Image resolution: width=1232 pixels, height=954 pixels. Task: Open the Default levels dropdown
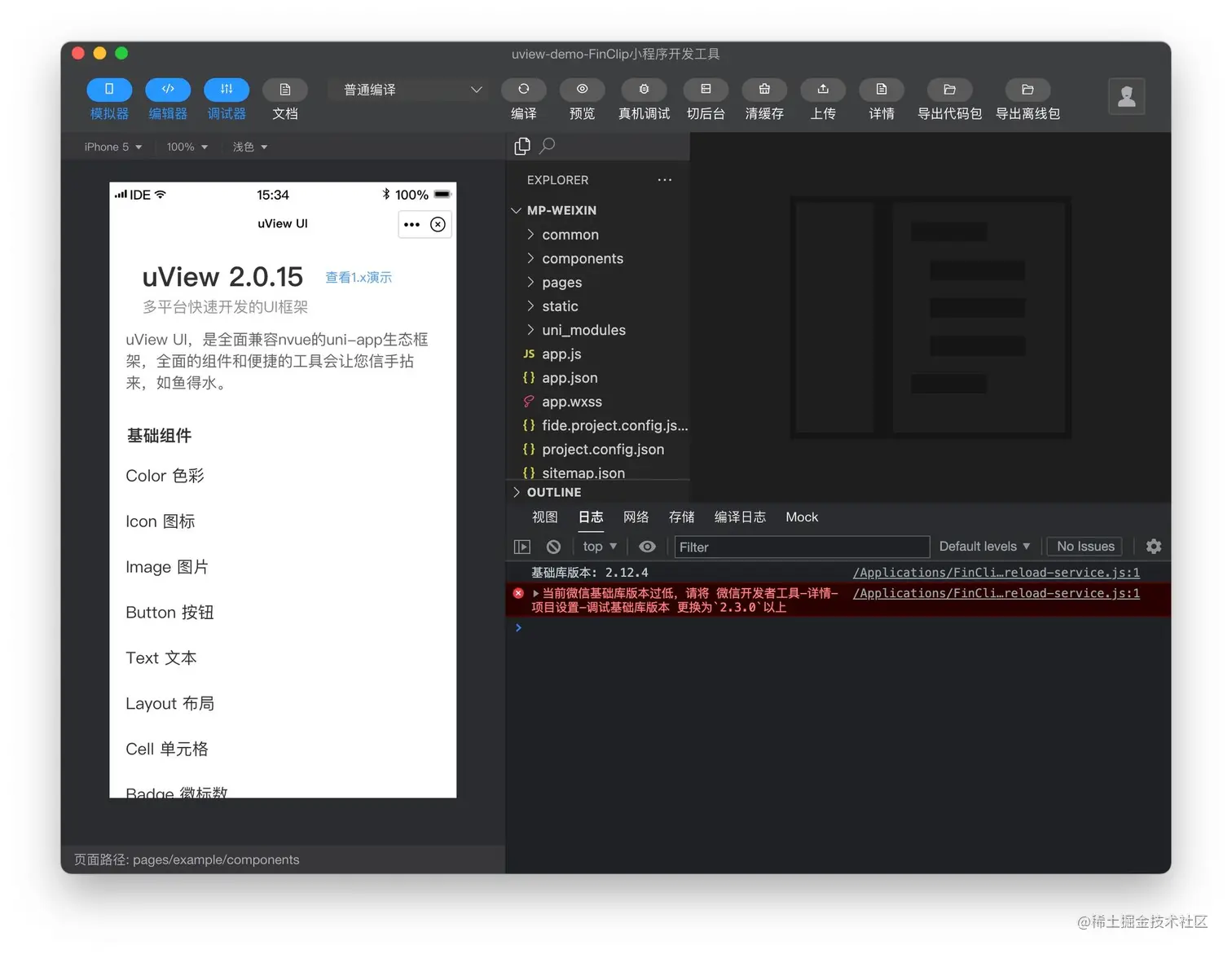984,547
